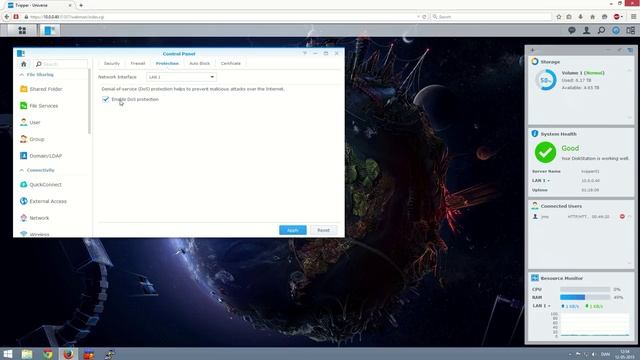The image size is (640, 360).
Task: Open a new browser tab
Action: 81,5
